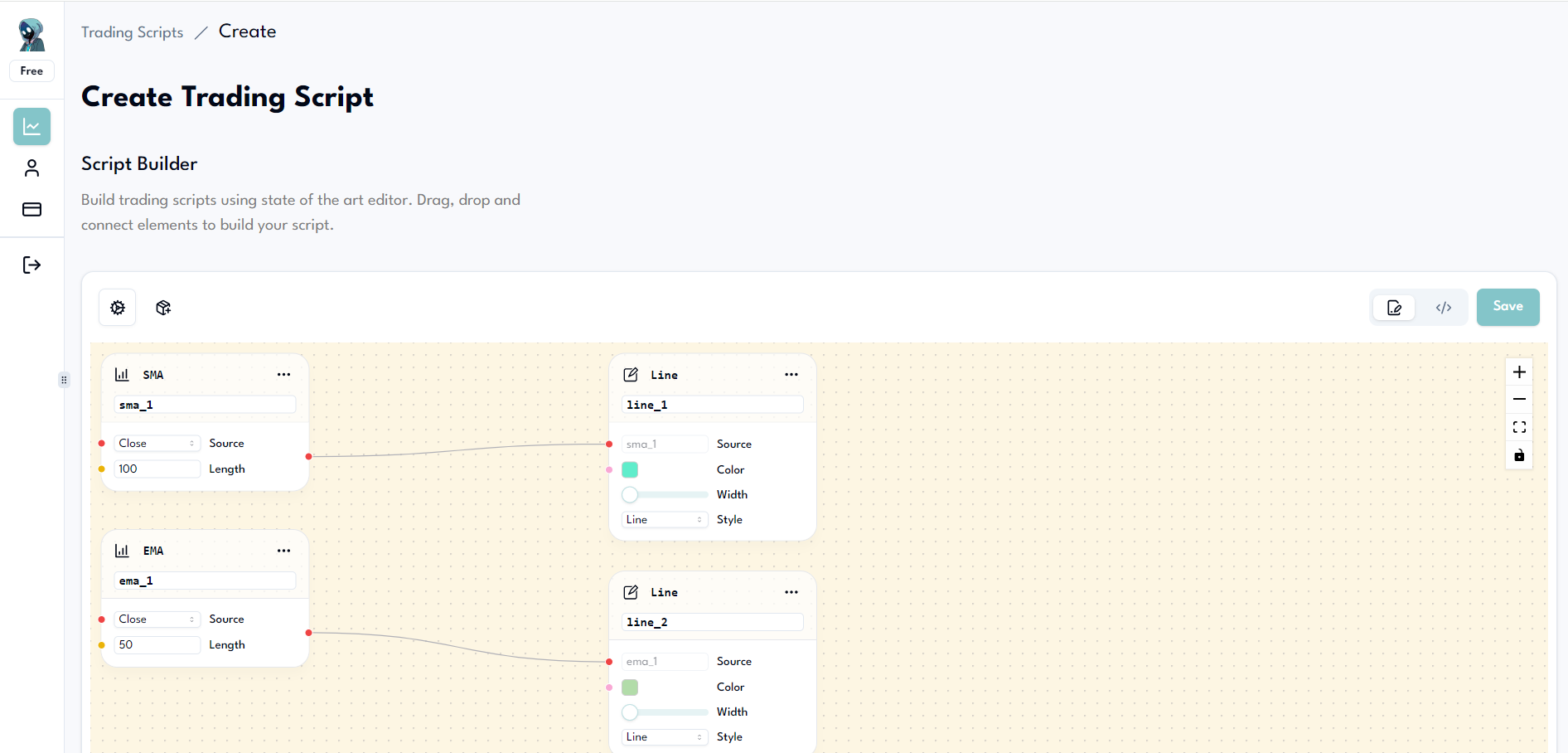Viewport: 1568px width, 753px height.
Task: Activate the visual editor view
Action: tap(1393, 307)
